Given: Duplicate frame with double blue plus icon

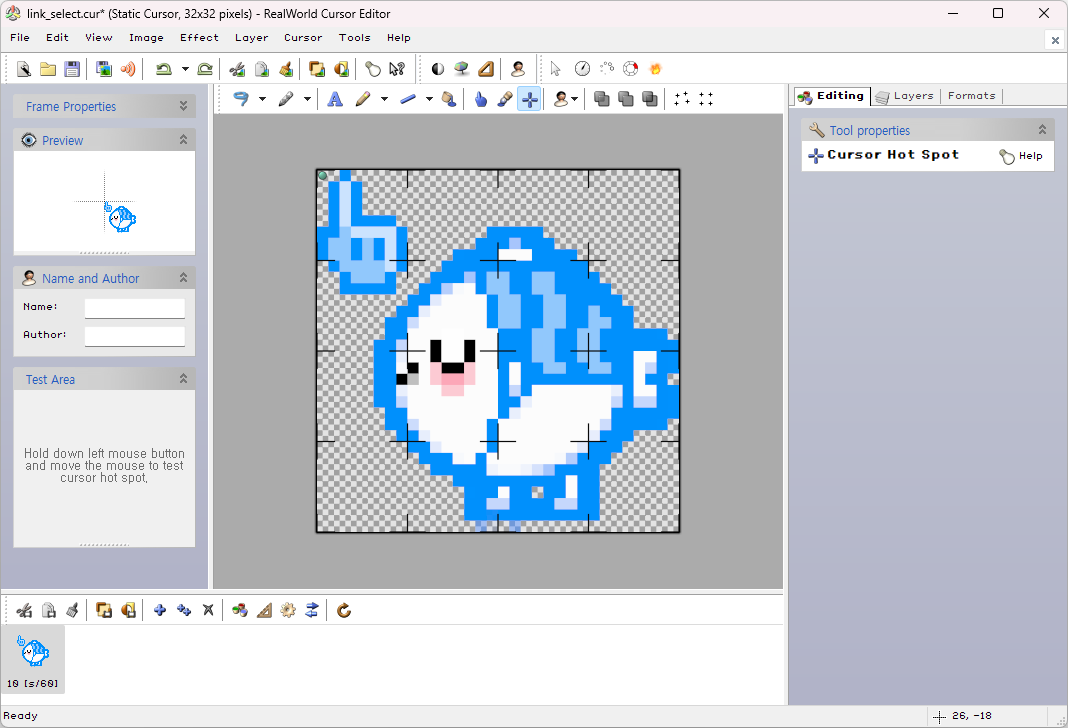Looking at the screenshot, I should 184,610.
